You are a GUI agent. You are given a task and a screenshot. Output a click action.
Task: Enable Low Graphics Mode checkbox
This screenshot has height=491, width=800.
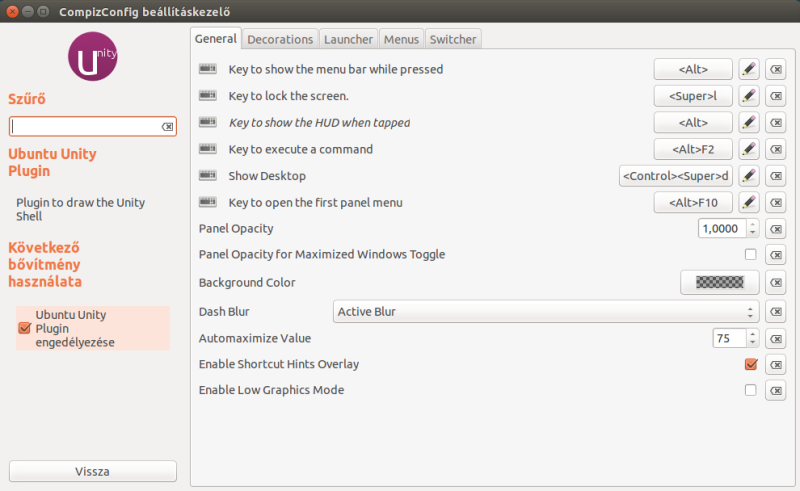click(x=750, y=390)
